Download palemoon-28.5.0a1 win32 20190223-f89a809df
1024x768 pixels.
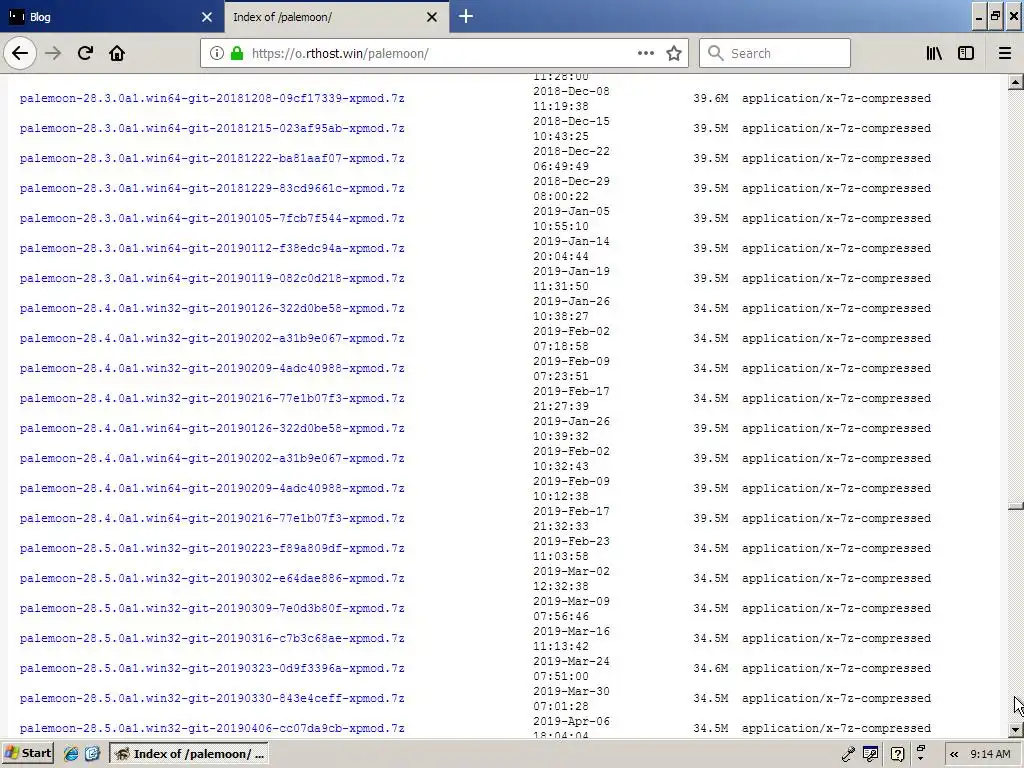tap(212, 549)
